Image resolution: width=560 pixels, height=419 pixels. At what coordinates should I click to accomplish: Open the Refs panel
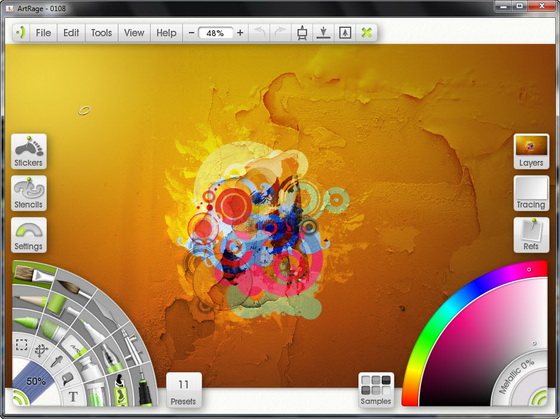[531, 235]
